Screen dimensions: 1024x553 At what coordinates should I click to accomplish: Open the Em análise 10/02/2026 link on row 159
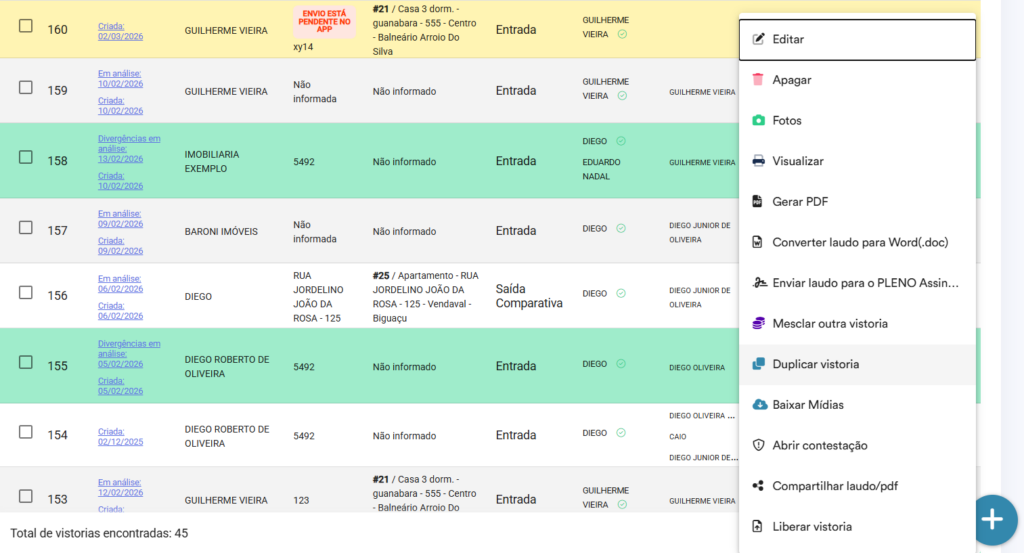[120, 78]
